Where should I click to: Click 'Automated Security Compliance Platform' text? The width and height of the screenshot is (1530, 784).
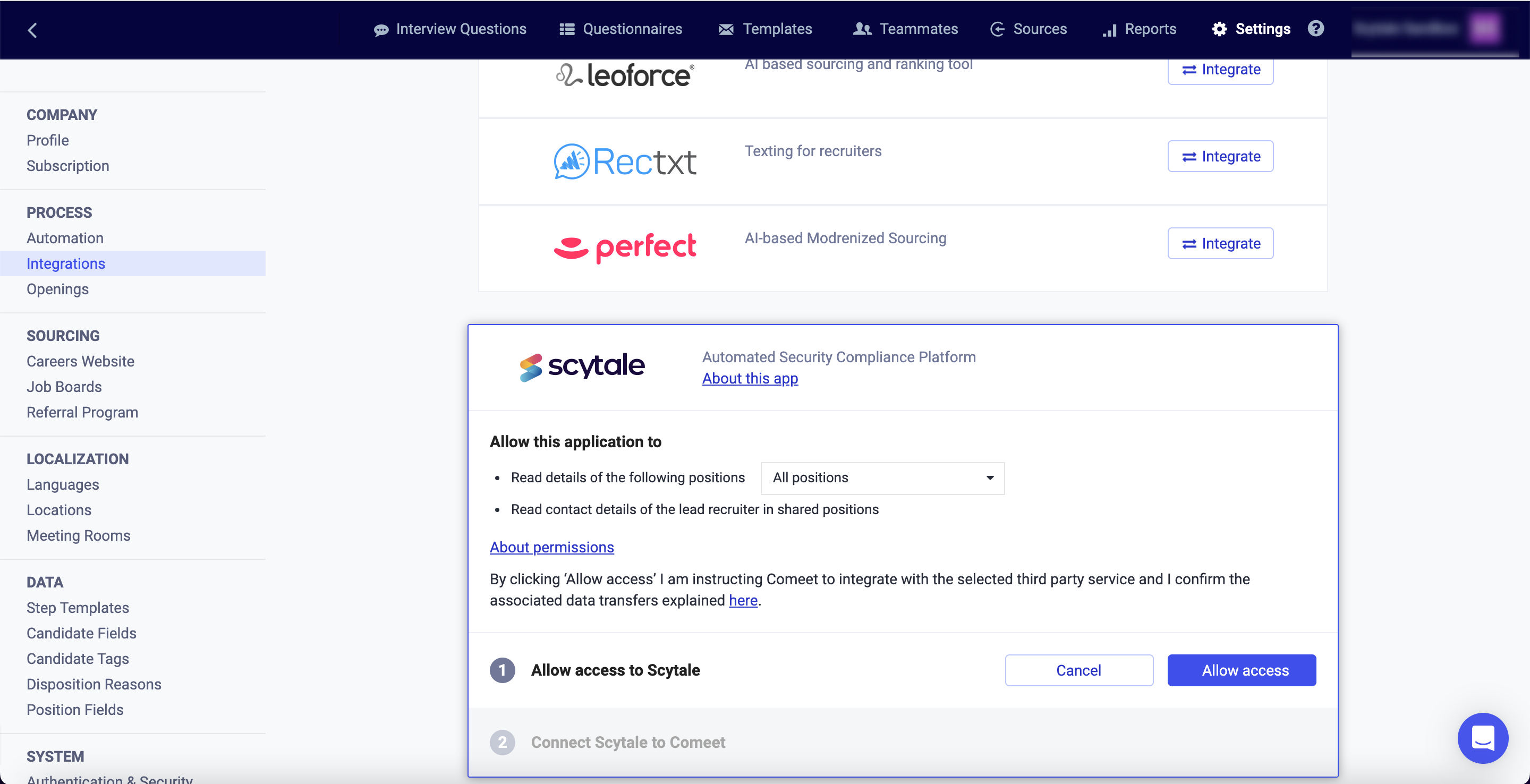(x=839, y=357)
